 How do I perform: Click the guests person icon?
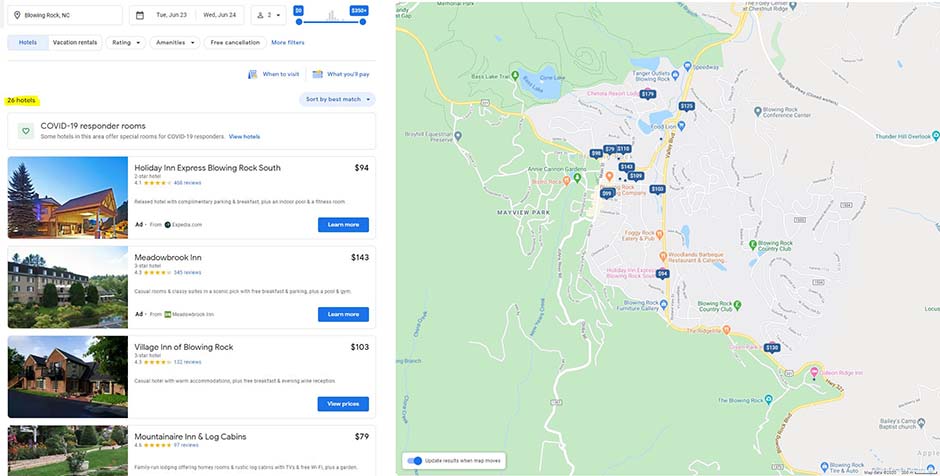[260, 15]
